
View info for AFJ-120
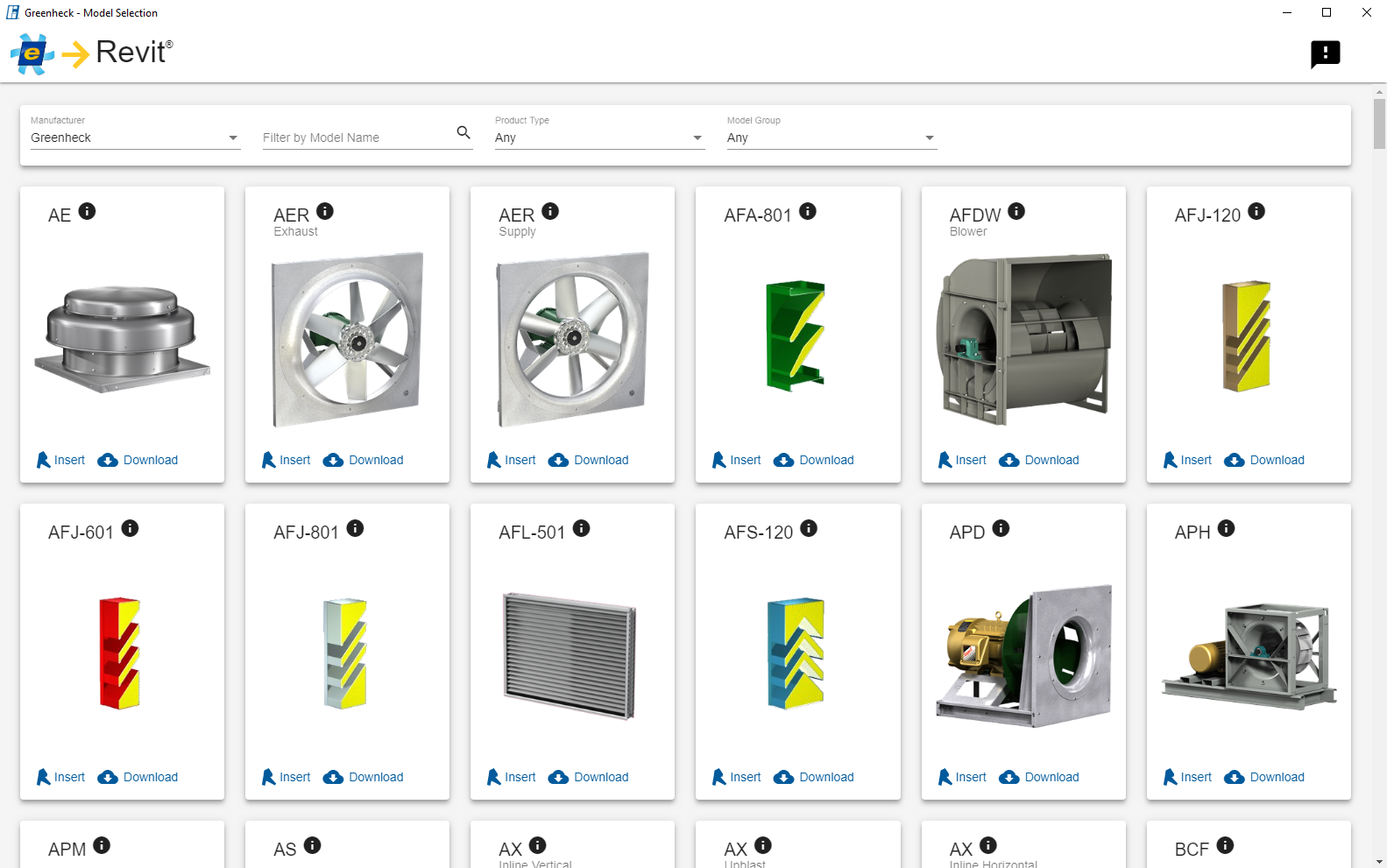[x=1256, y=211]
